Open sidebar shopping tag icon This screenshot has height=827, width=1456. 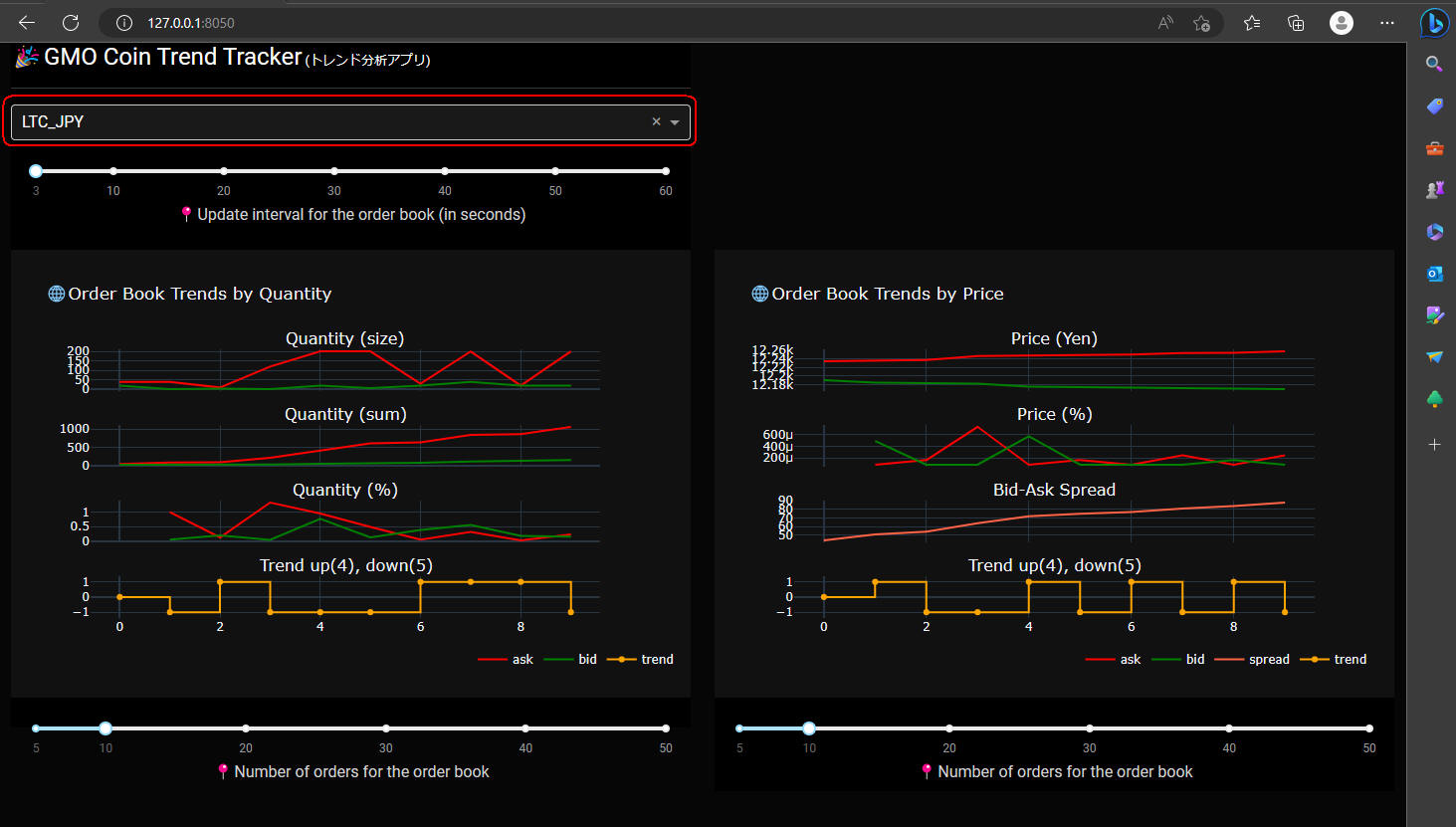pos(1434,105)
